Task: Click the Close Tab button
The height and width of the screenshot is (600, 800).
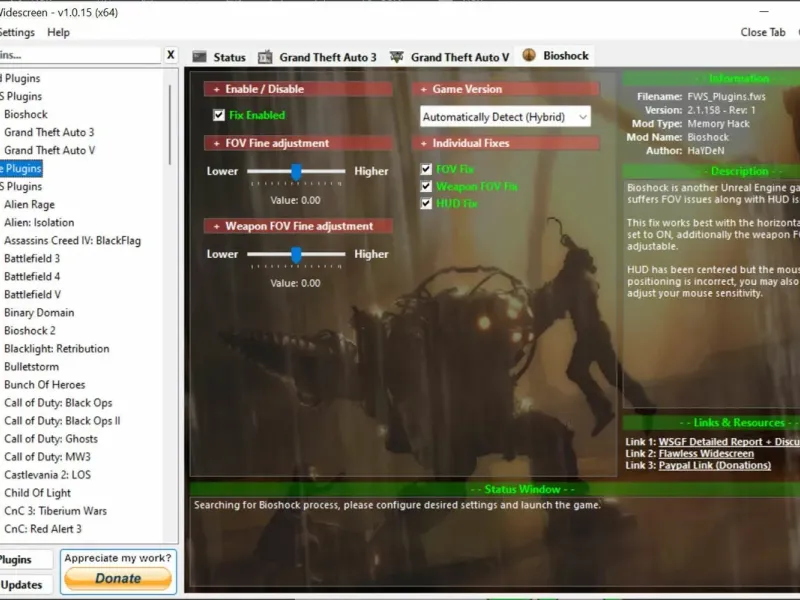Action: (x=763, y=32)
